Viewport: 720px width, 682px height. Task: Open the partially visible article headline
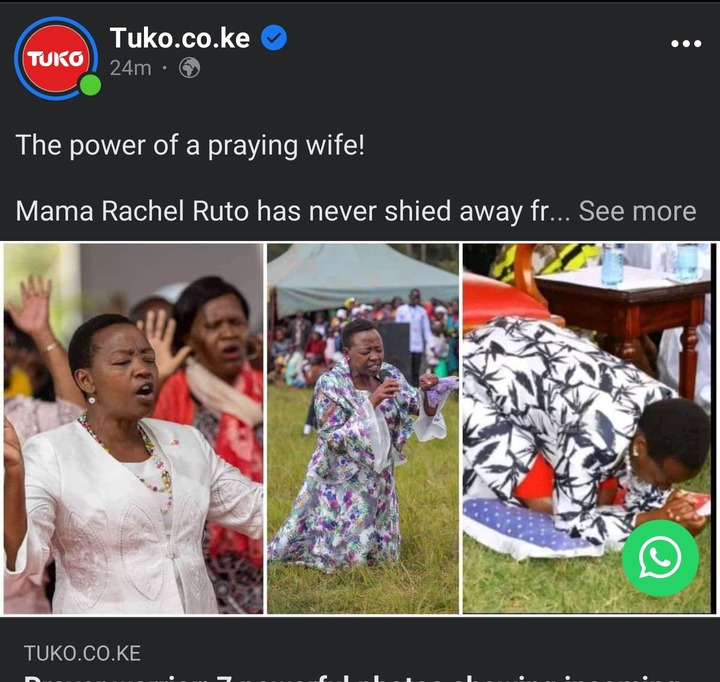(349, 678)
